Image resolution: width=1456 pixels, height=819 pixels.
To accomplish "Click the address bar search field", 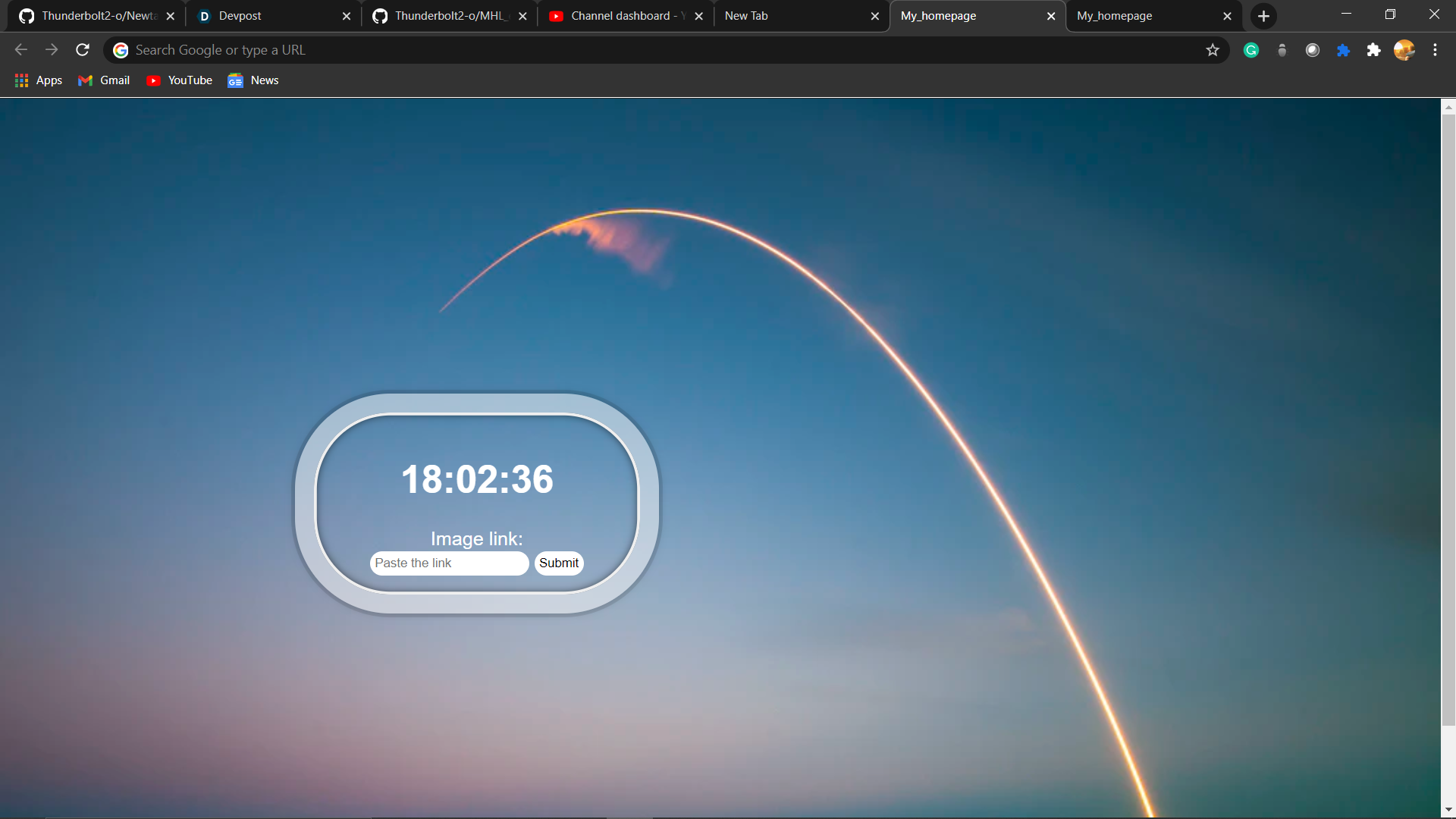I will [652, 50].
